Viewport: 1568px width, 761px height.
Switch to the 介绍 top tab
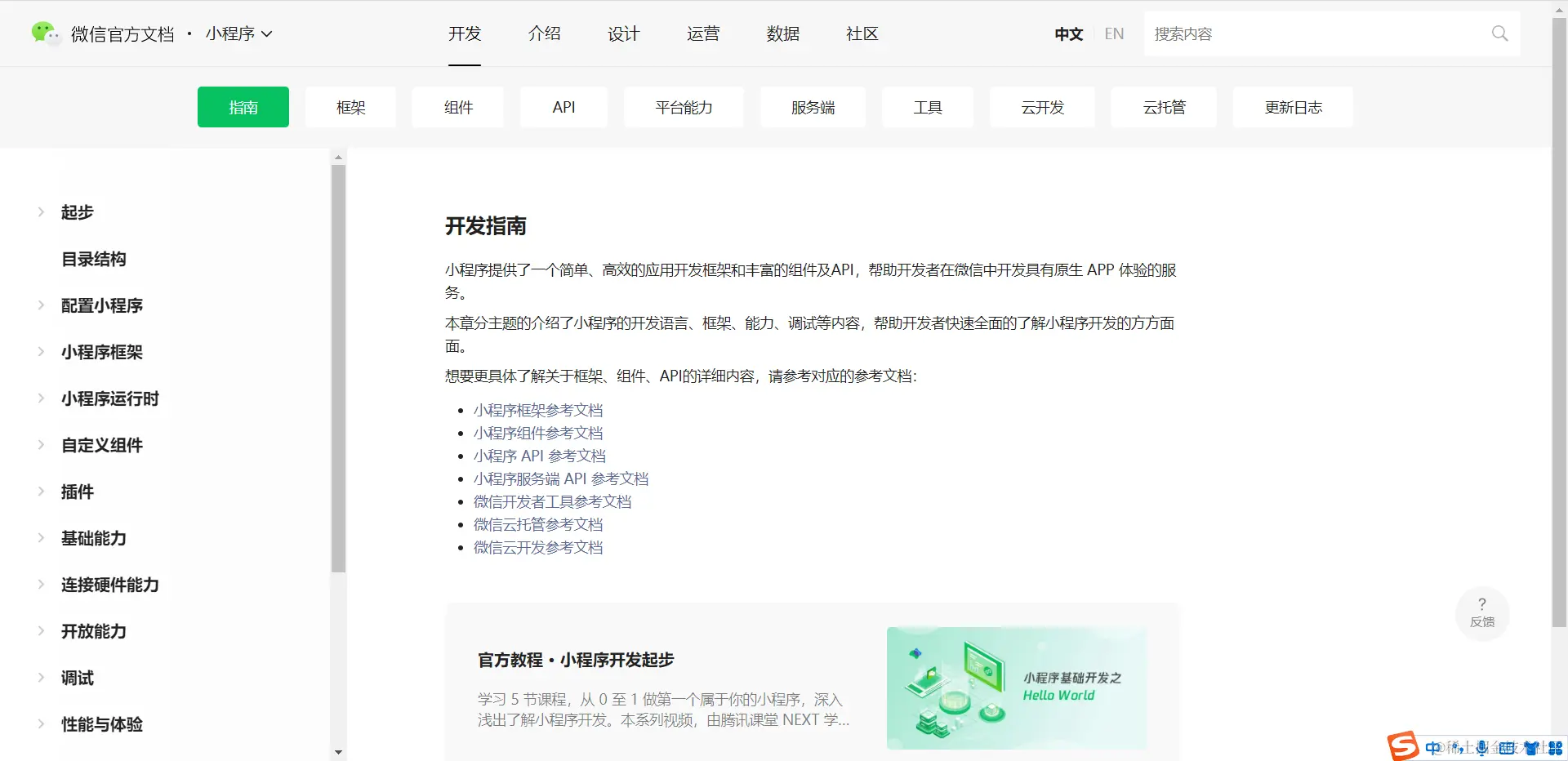pos(544,33)
